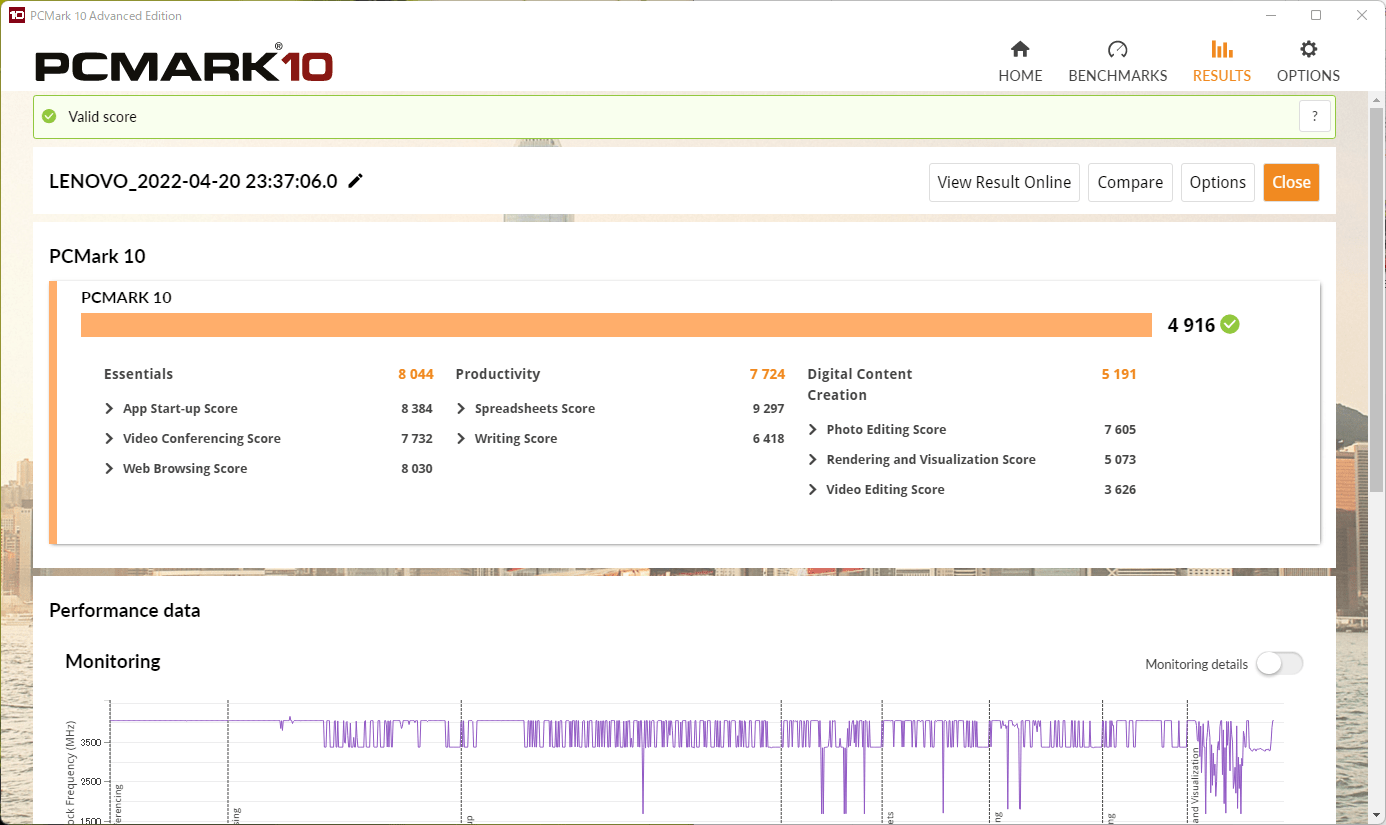
Task: Open the result Options button
Action: coord(1217,182)
